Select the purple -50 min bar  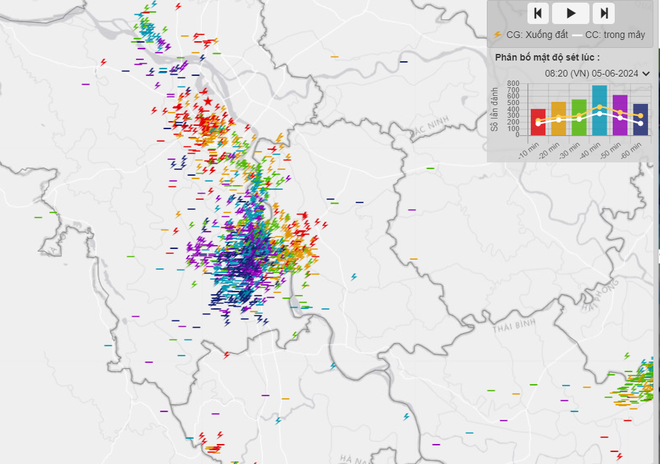point(619,115)
